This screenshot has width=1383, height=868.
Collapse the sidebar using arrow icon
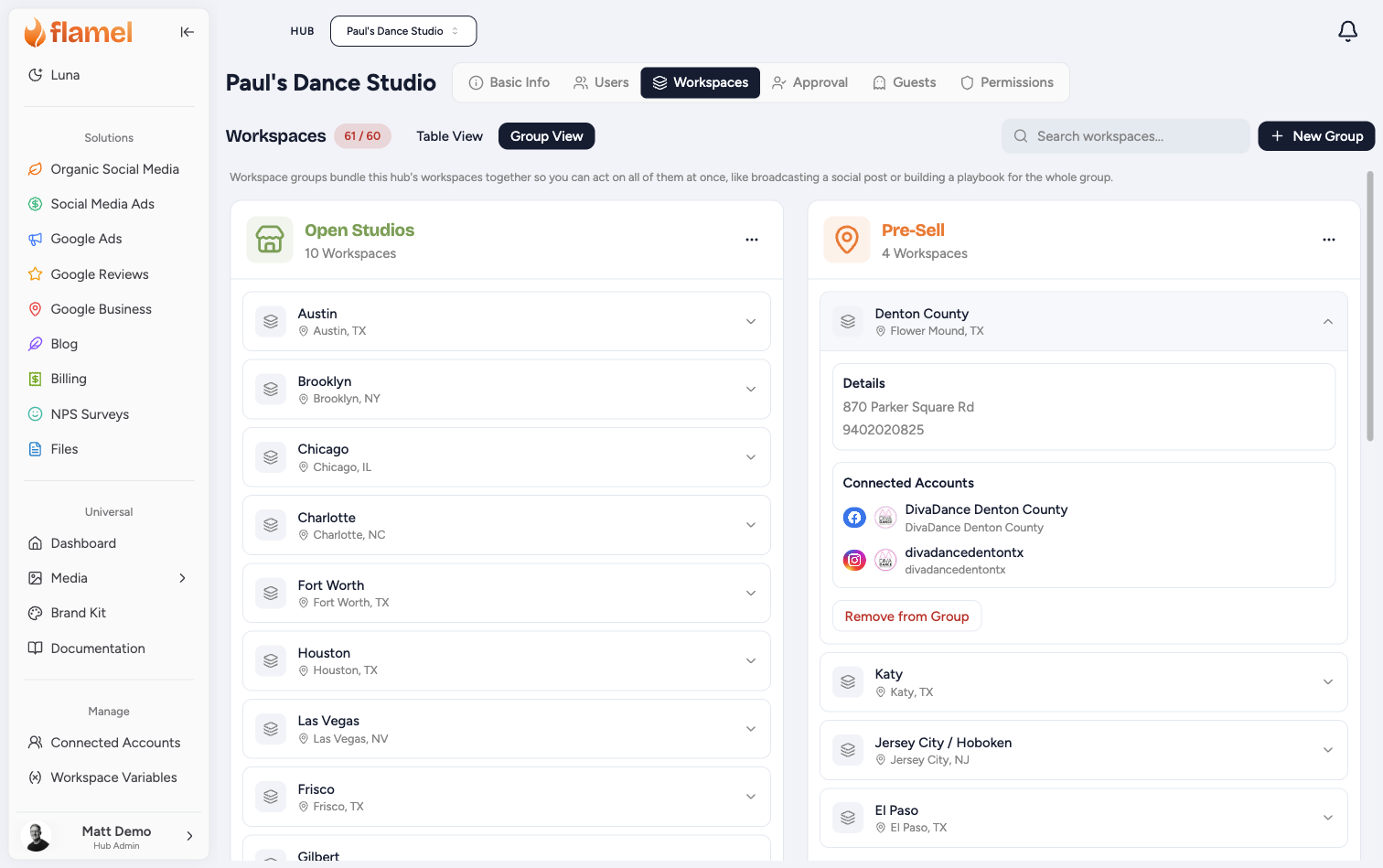(187, 32)
